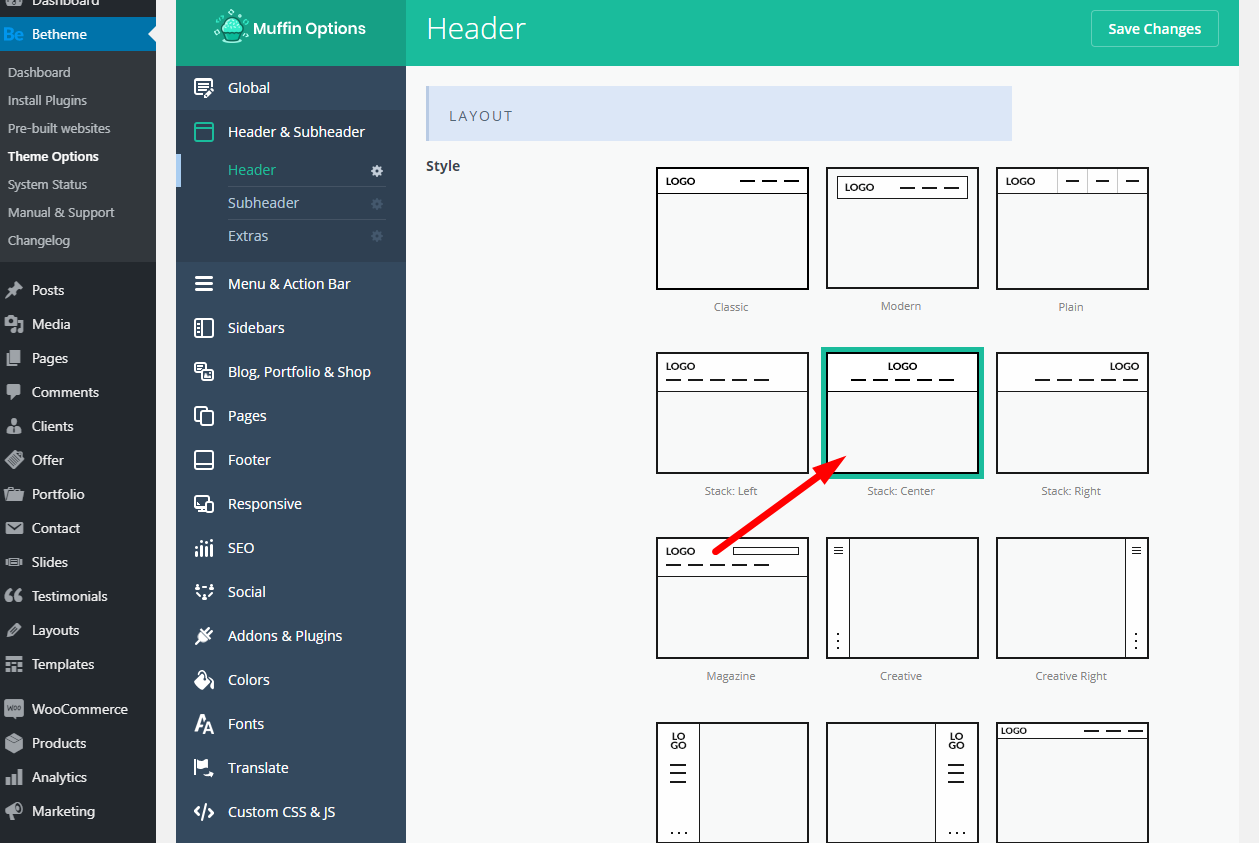Select the Creative header style

tap(902, 598)
